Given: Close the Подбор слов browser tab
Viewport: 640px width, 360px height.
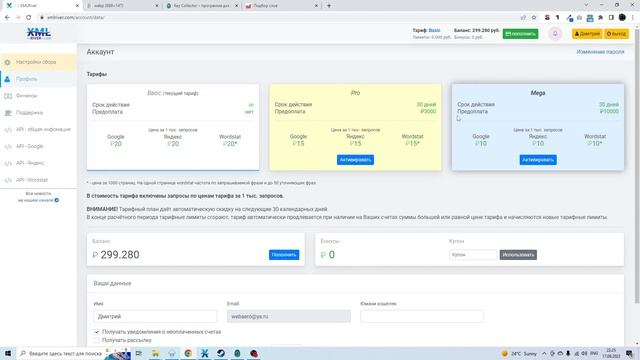Looking at the screenshot, I should (x=316, y=6).
